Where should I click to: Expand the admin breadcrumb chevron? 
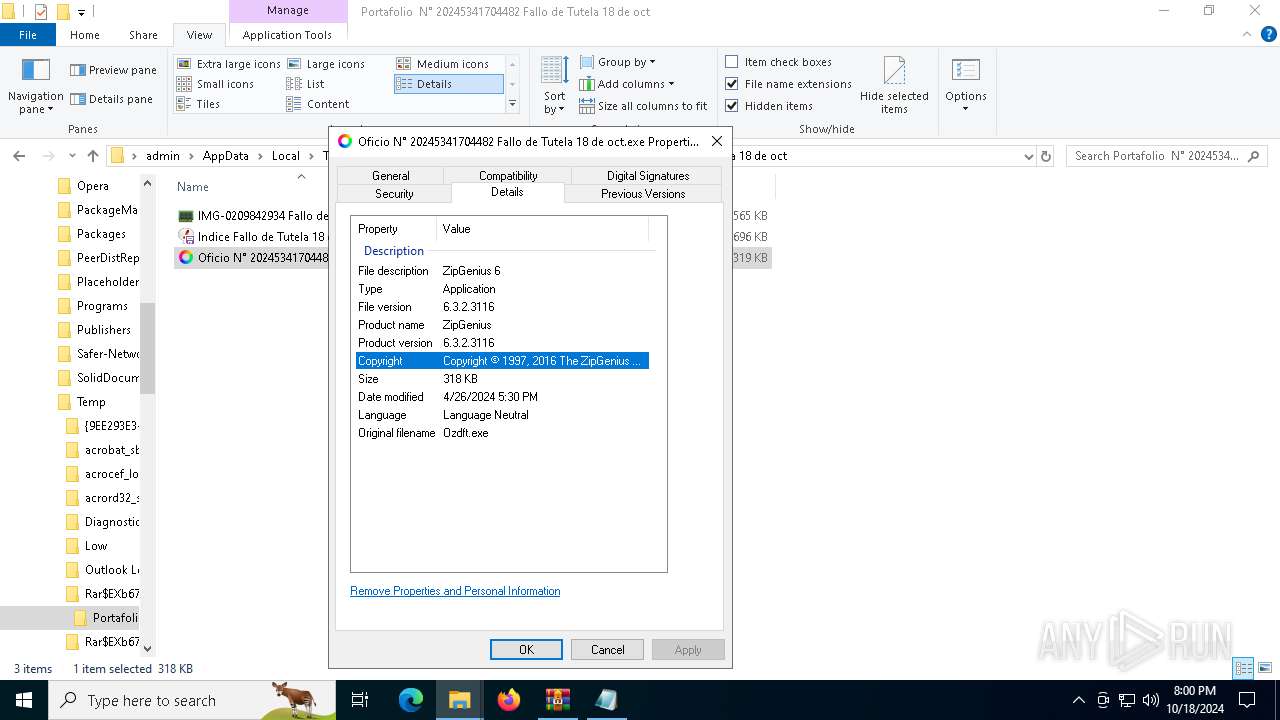click(x=192, y=156)
